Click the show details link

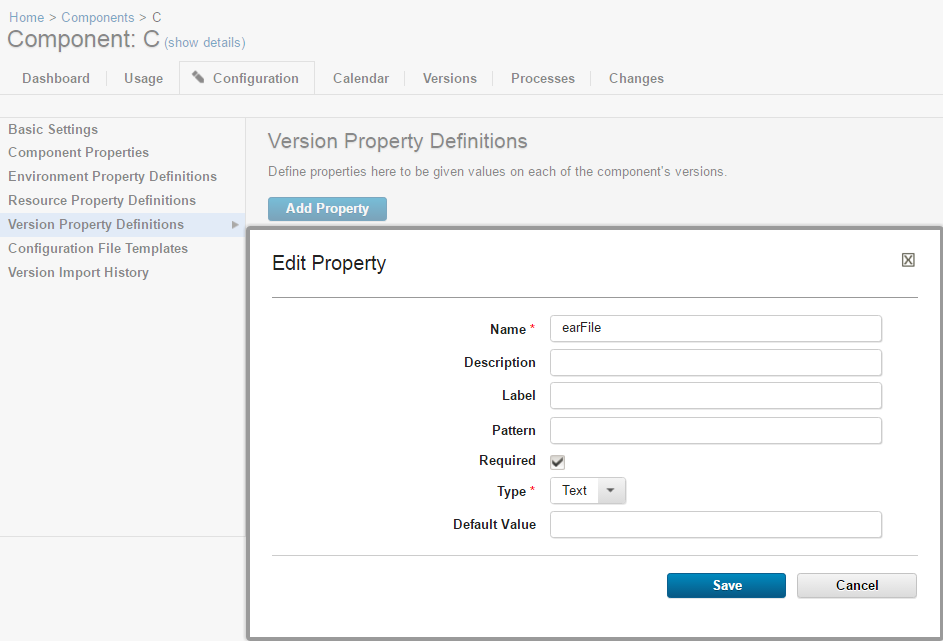(x=205, y=43)
